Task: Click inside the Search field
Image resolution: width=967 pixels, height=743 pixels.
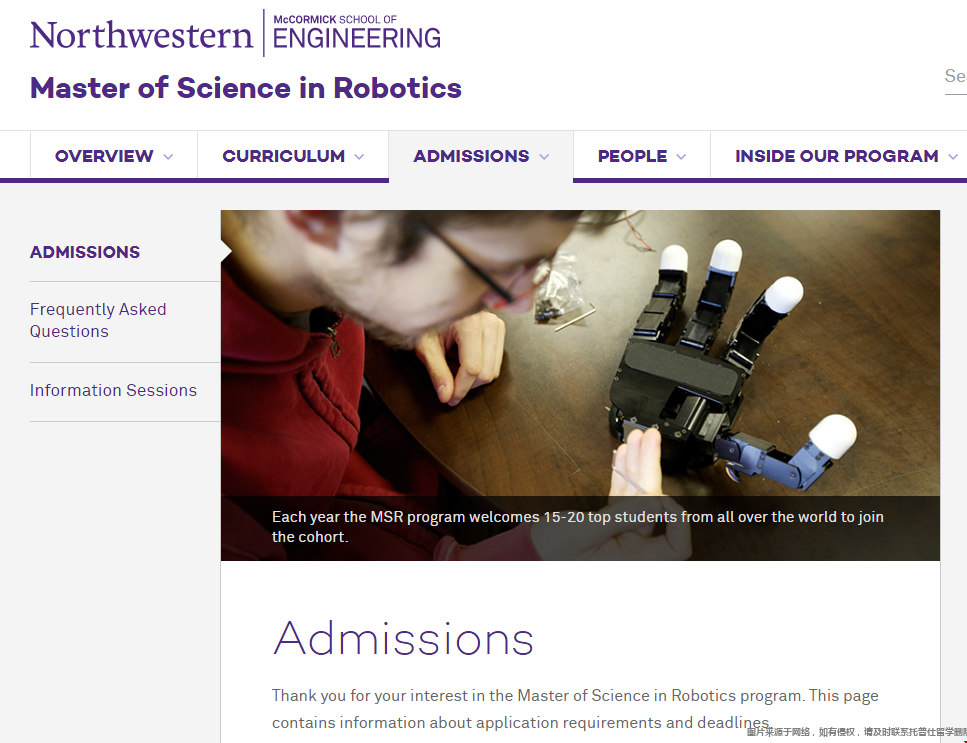Action: (956, 78)
